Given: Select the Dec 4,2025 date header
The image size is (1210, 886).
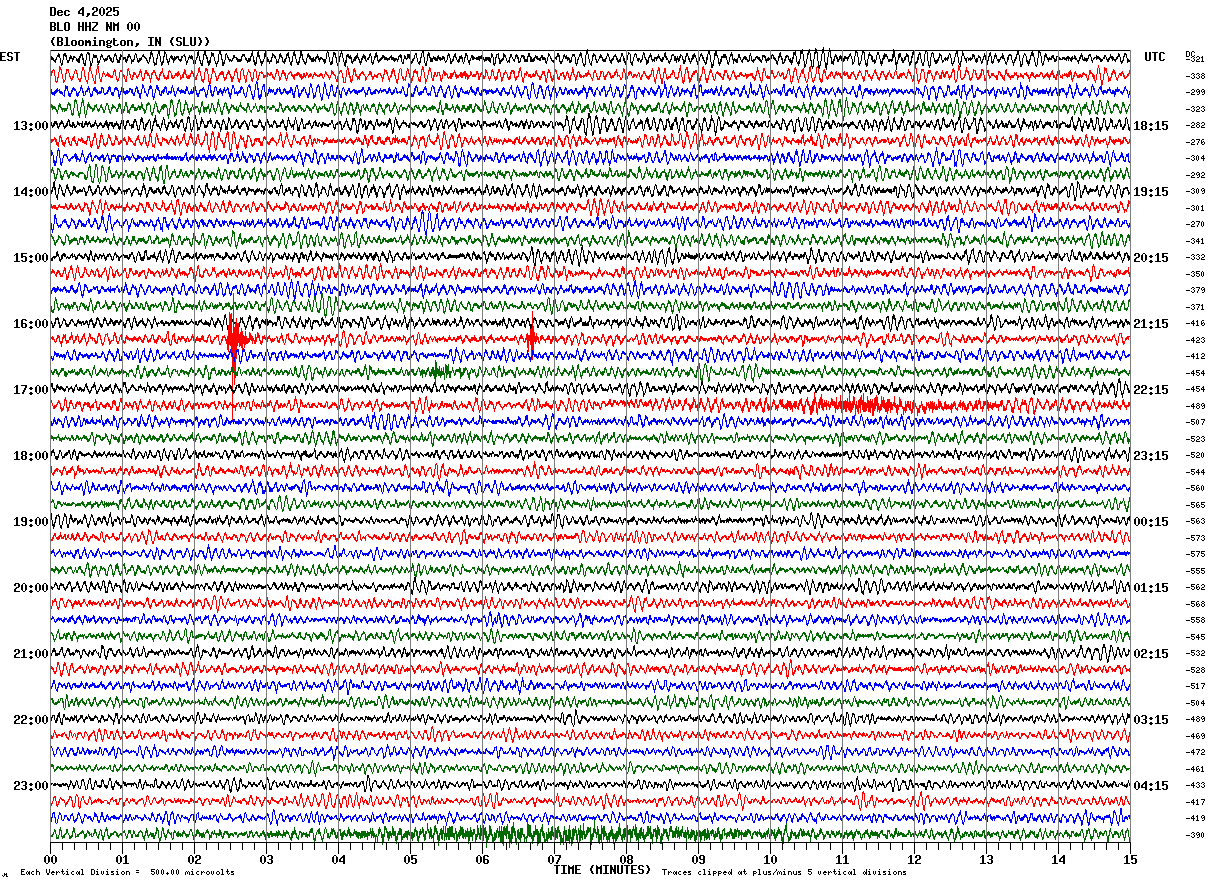Looking at the screenshot, I should click(x=84, y=12).
